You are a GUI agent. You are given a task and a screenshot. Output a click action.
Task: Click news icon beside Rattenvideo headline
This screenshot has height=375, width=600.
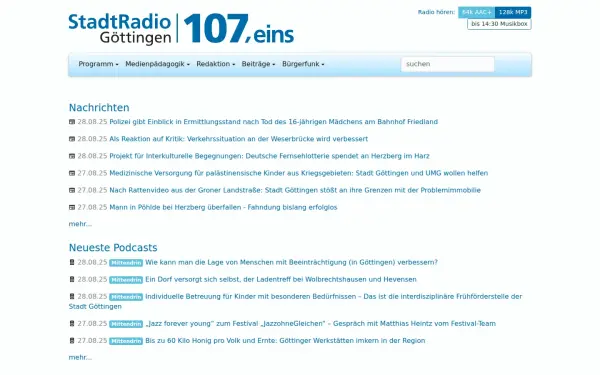(72, 191)
